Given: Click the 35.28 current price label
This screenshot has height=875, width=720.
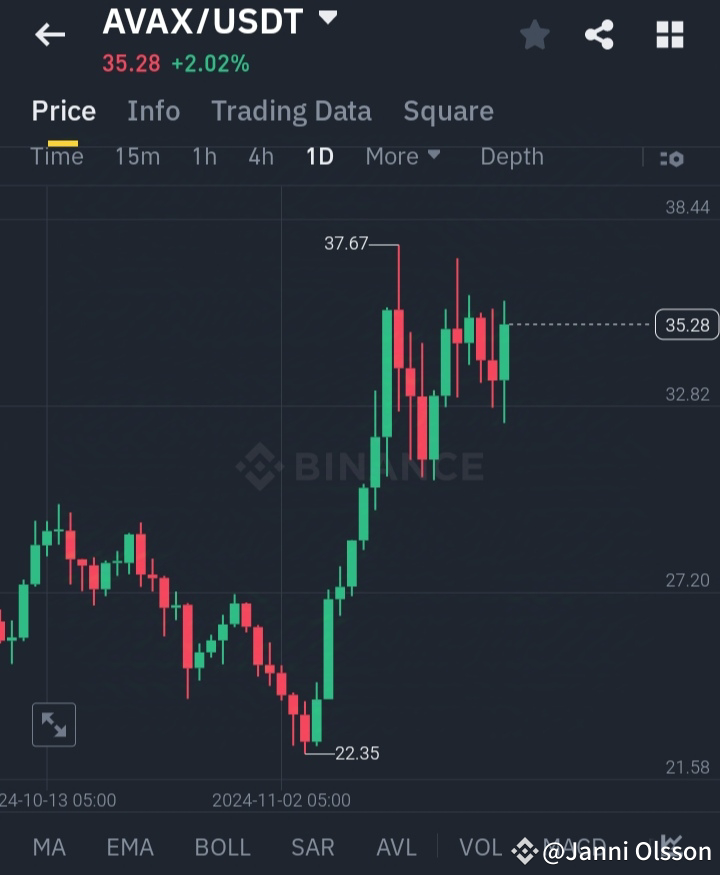Looking at the screenshot, I should (686, 325).
